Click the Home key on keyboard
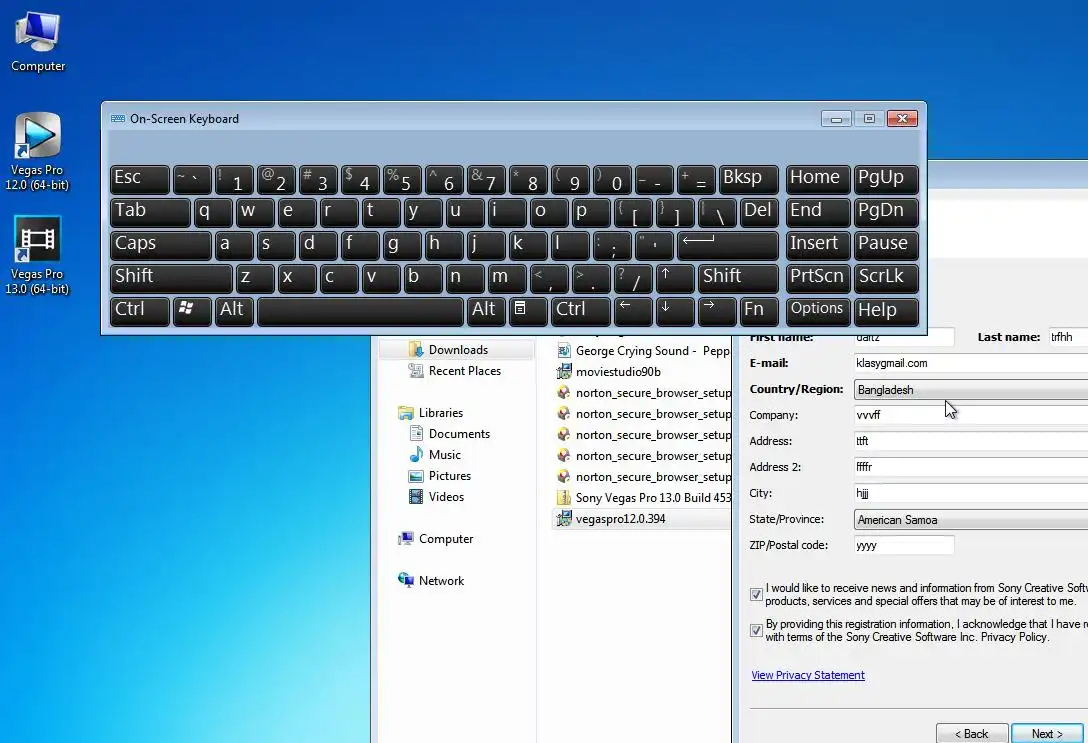 coord(817,180)
